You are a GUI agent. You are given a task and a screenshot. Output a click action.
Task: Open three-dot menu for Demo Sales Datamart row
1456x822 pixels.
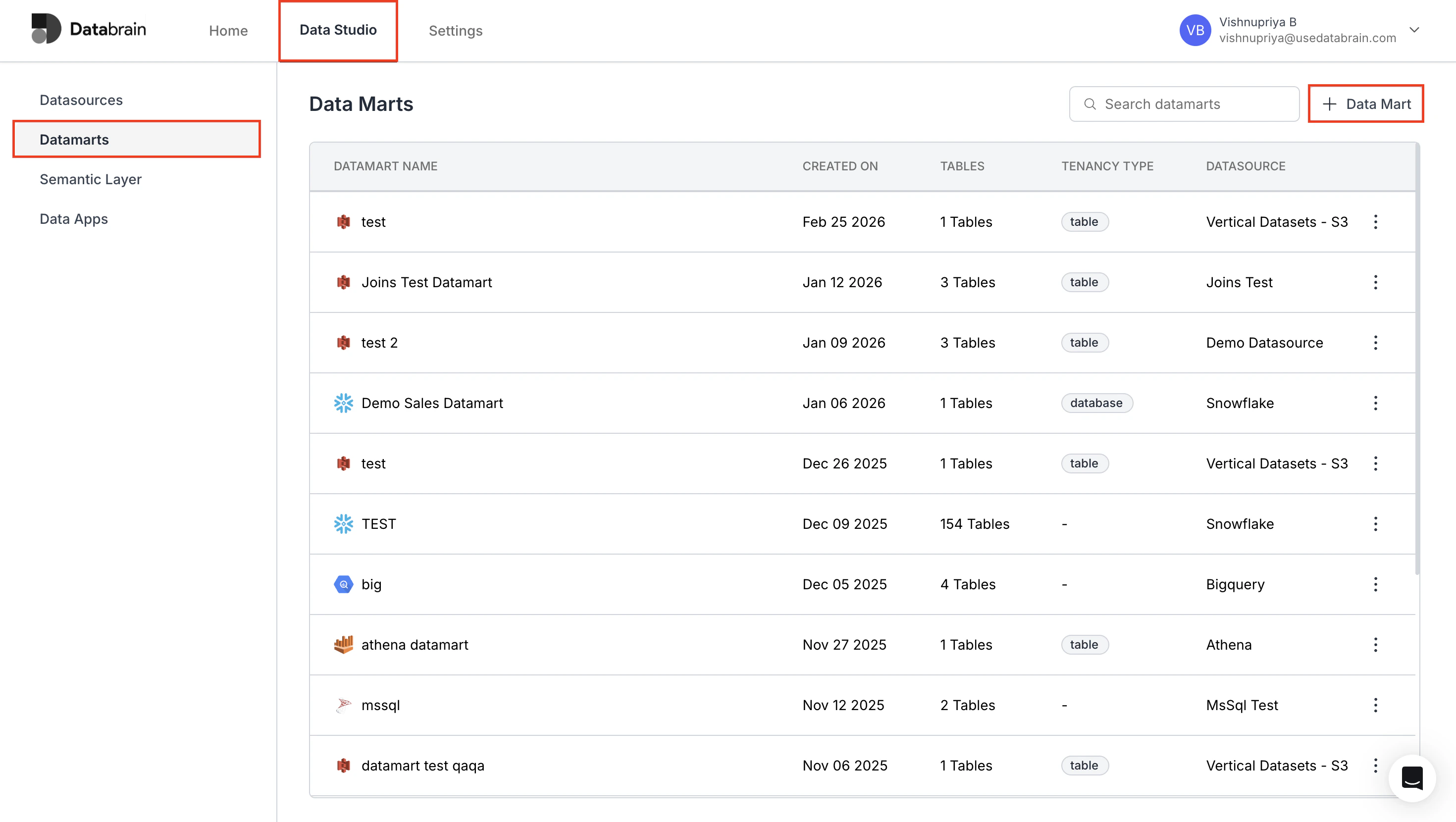[1375, 403]
